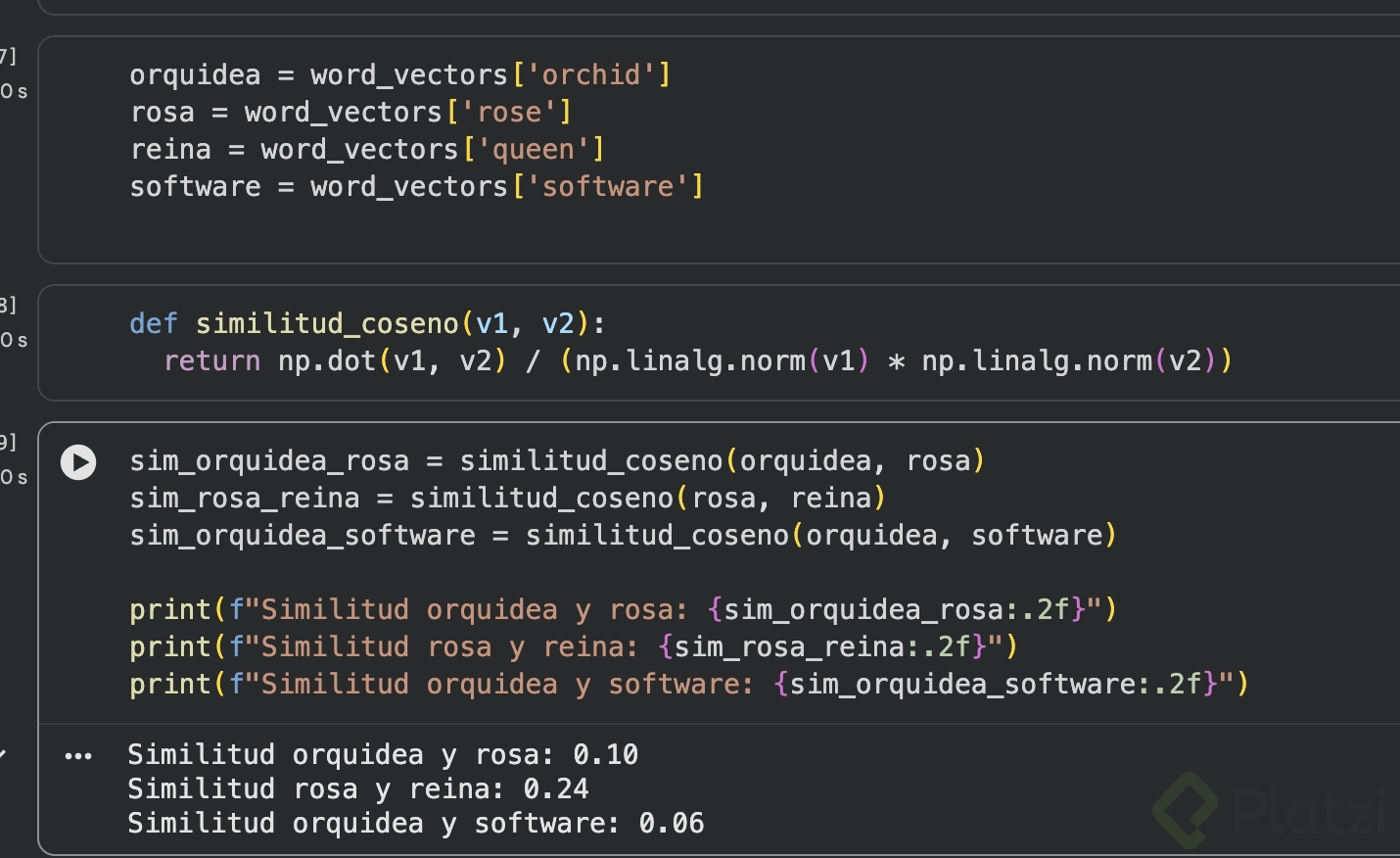
Task: Run the sim_orquidea_rosa code cell
Action: pos(78,462)
